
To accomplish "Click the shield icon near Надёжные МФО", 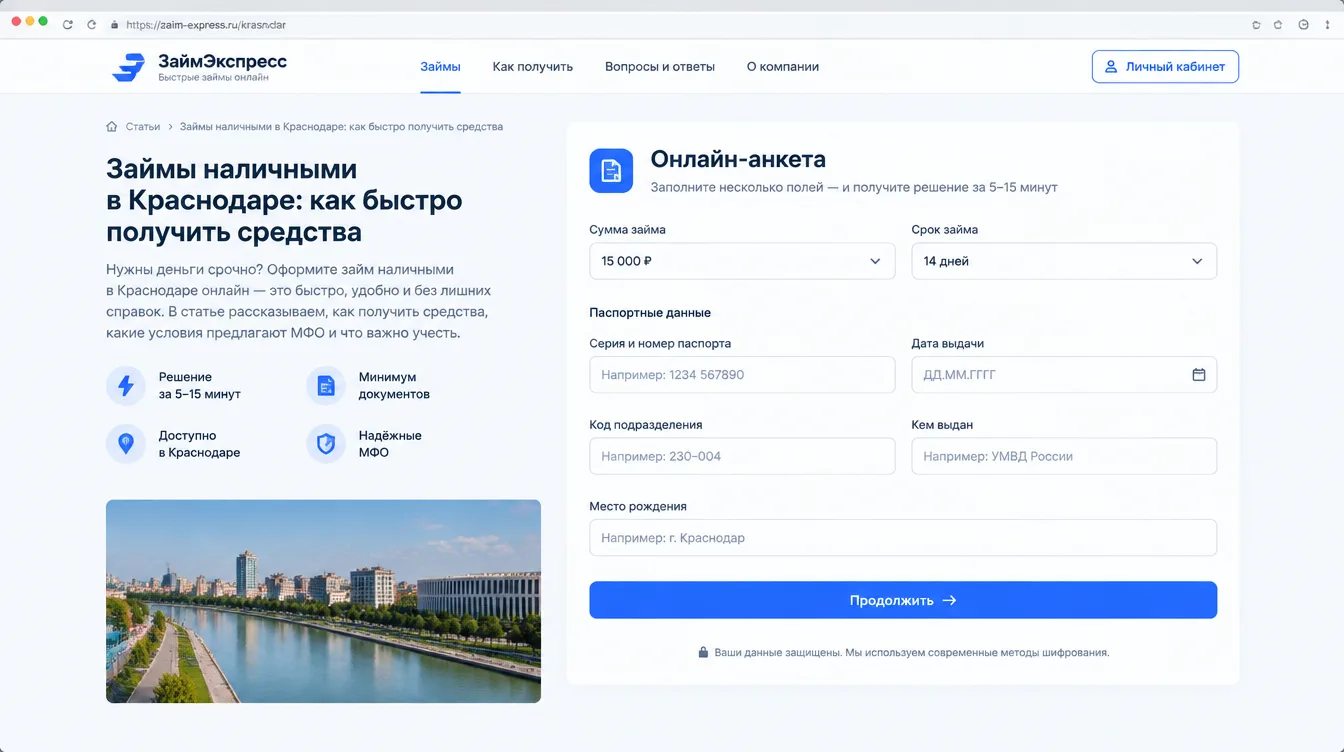I will [326, 443].
